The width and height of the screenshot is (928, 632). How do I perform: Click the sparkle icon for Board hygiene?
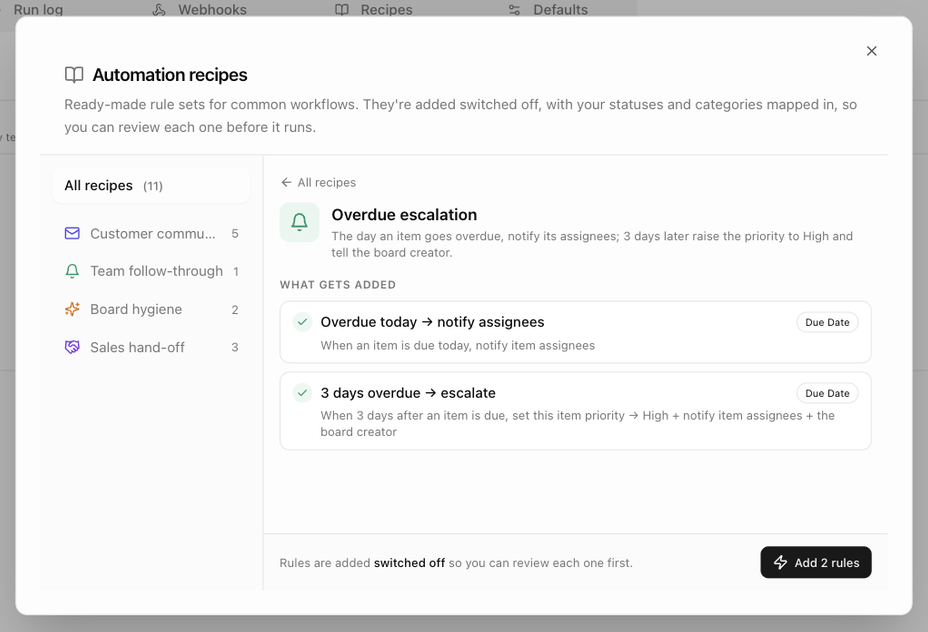coord(72,309)
